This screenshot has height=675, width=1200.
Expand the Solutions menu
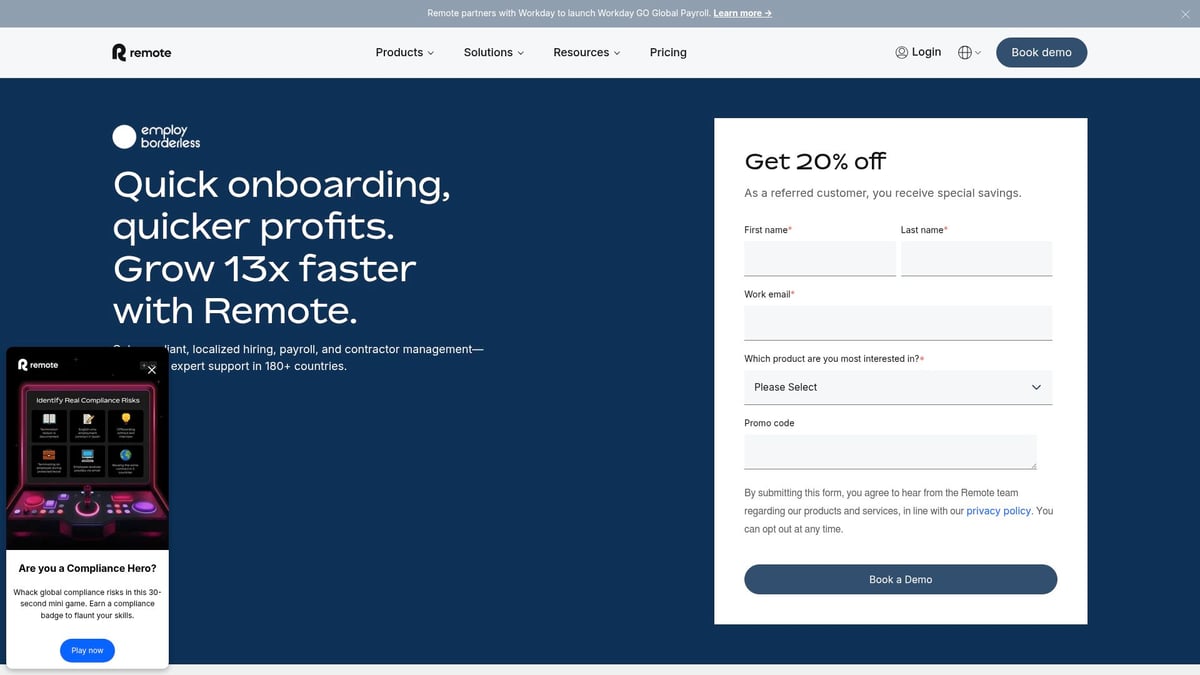click(493, 53)
